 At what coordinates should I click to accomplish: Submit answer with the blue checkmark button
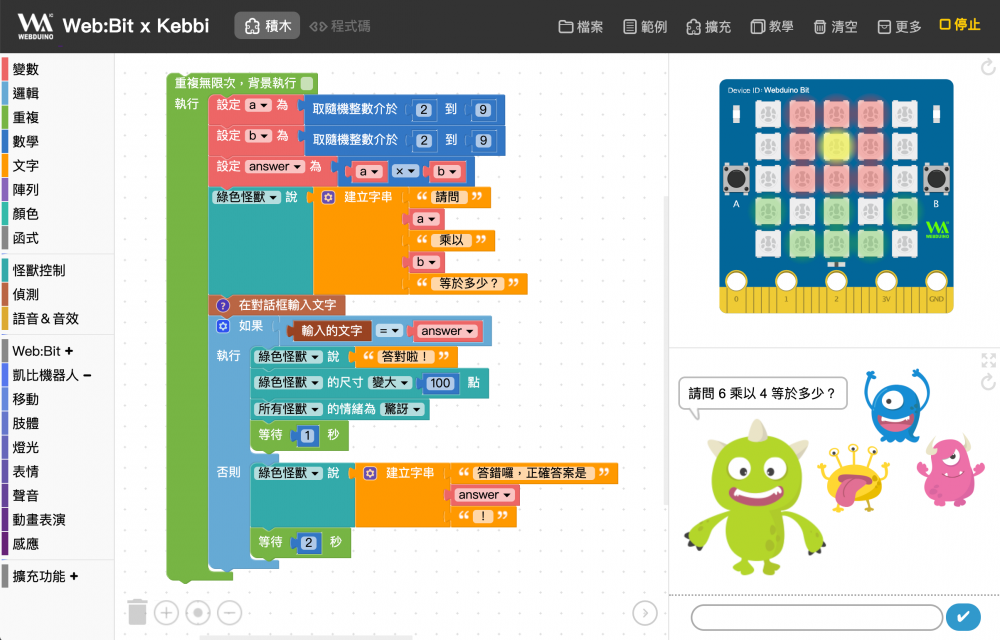pos(962,617)
